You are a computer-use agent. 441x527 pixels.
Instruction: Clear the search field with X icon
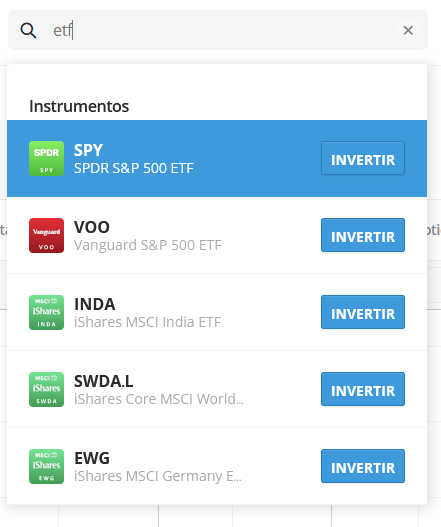tap(408, 30)
